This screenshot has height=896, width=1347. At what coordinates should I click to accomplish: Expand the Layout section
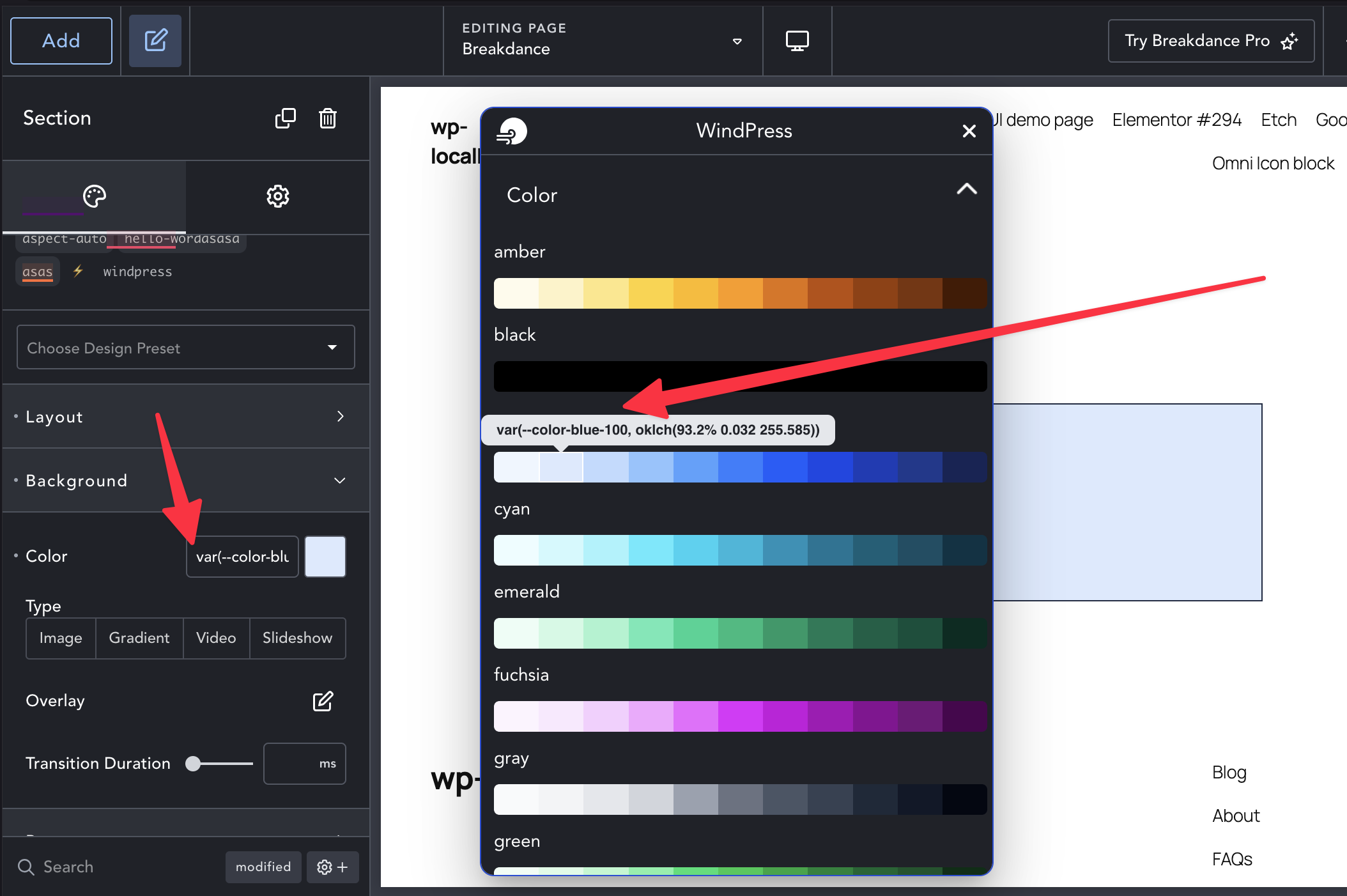tap(186, 417)
